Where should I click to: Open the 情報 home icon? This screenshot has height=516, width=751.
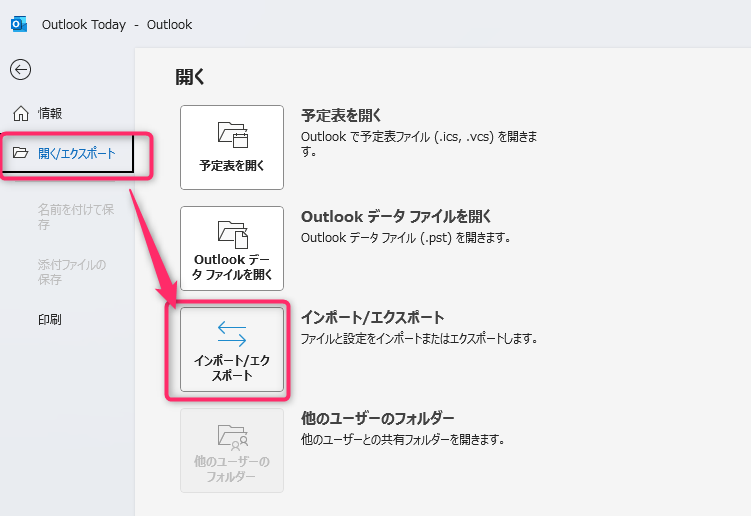point(21,114)
